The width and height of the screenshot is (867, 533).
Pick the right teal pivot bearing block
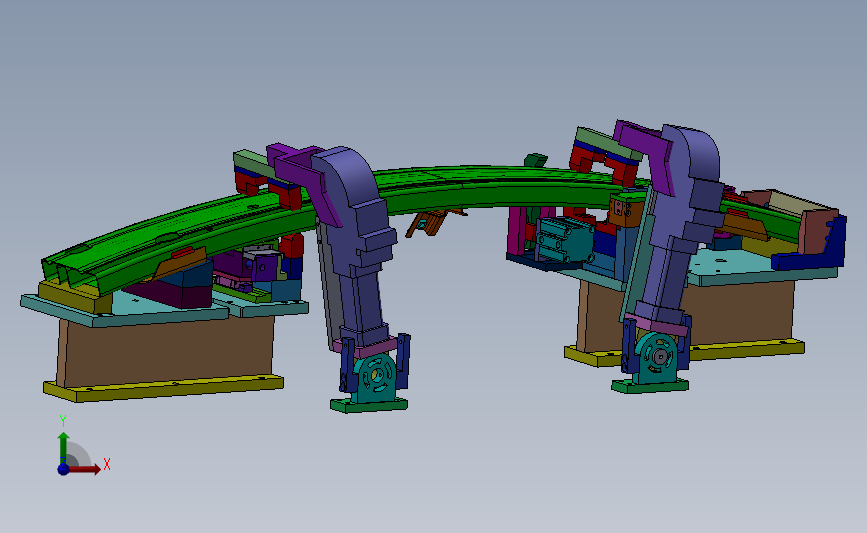656,357
